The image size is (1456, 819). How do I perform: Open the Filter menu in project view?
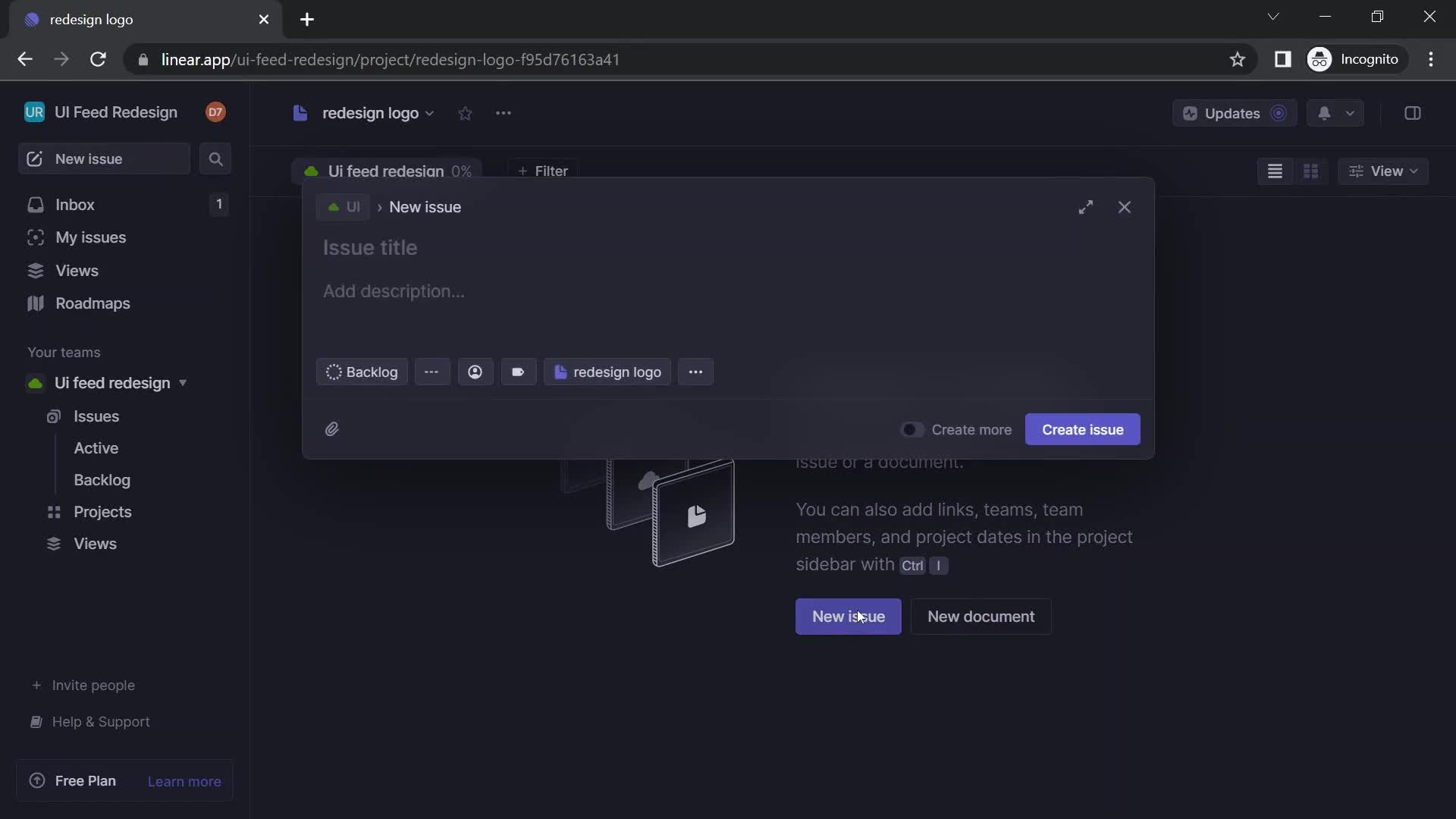coord(543,170)
